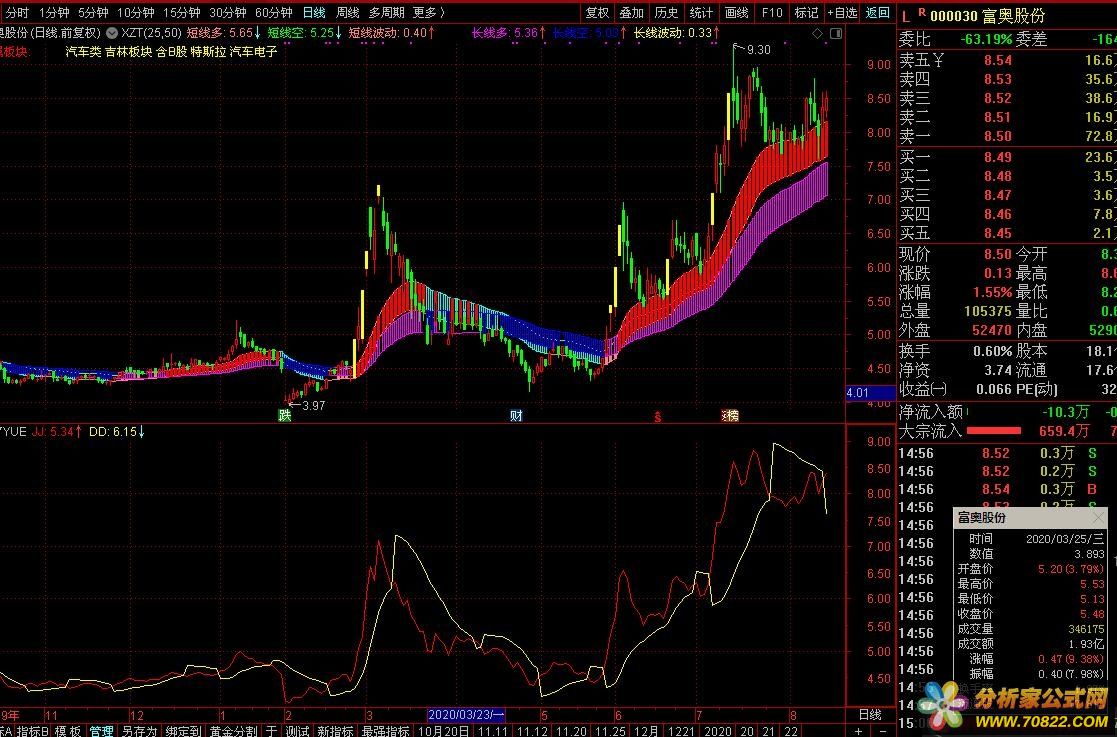Viewport: 1117px width, 737px height.
Task: Click the 大宗流入 red bar
Action: [x=993, y=431]
